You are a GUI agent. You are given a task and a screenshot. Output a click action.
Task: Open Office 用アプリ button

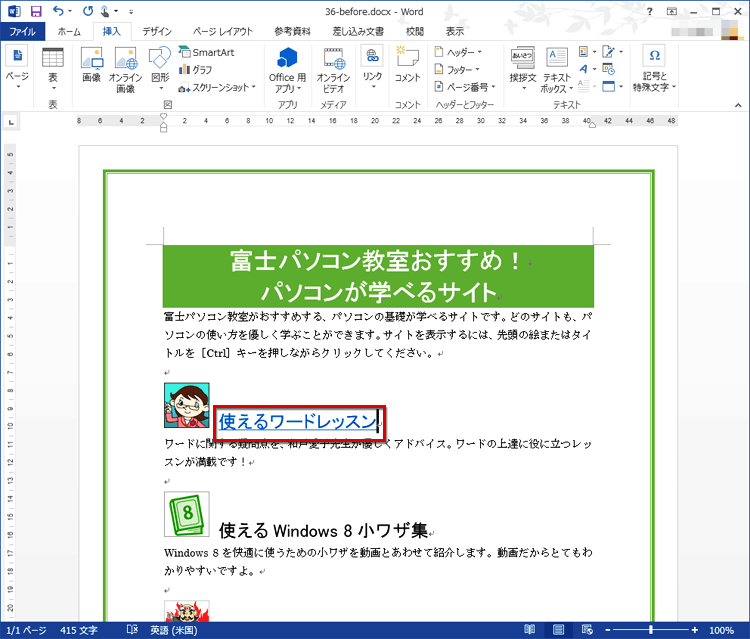[x=287, y=70]
